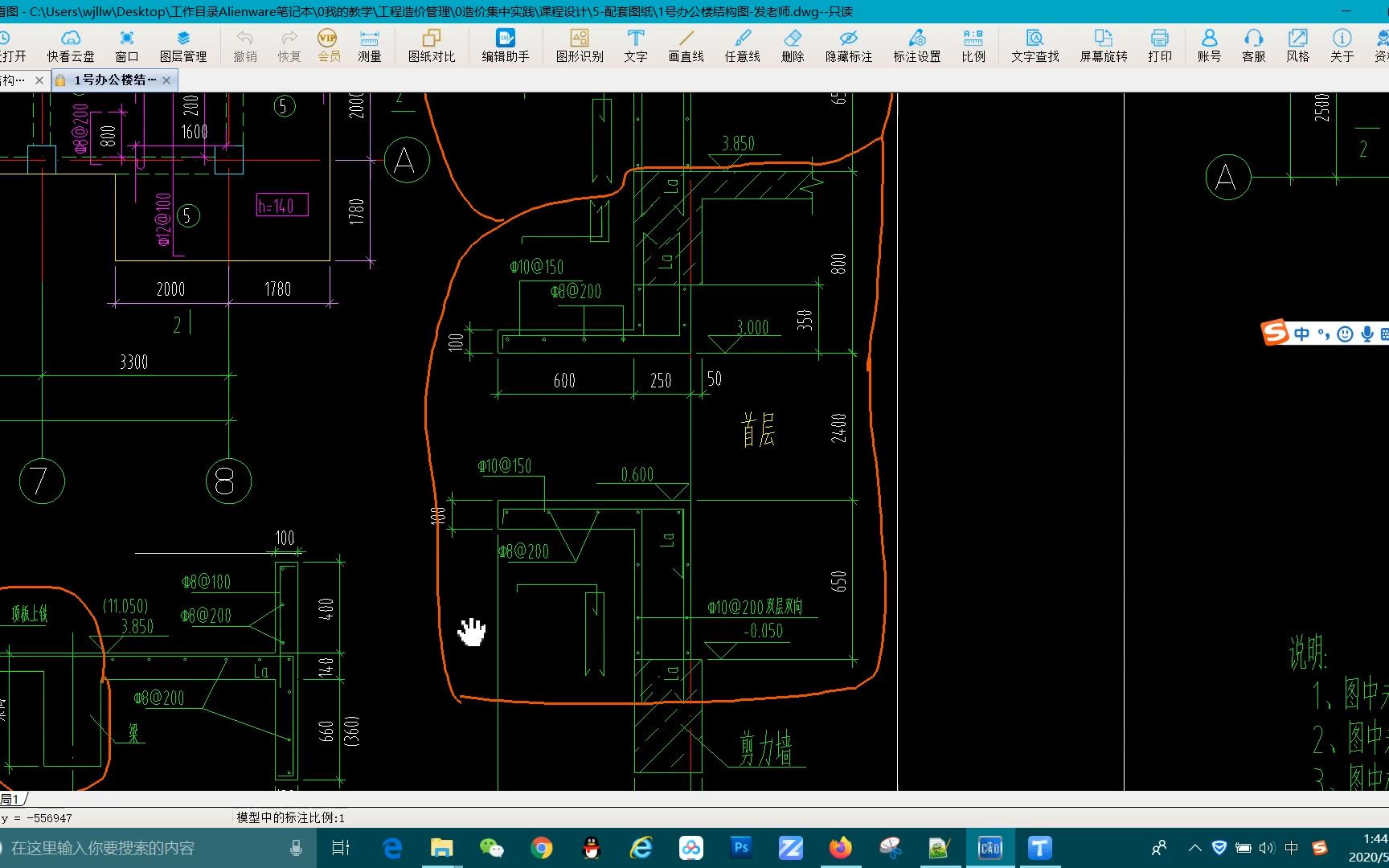Open WeChat from the taskbar
Viewport: 1389px width, 868px height.
491,848
